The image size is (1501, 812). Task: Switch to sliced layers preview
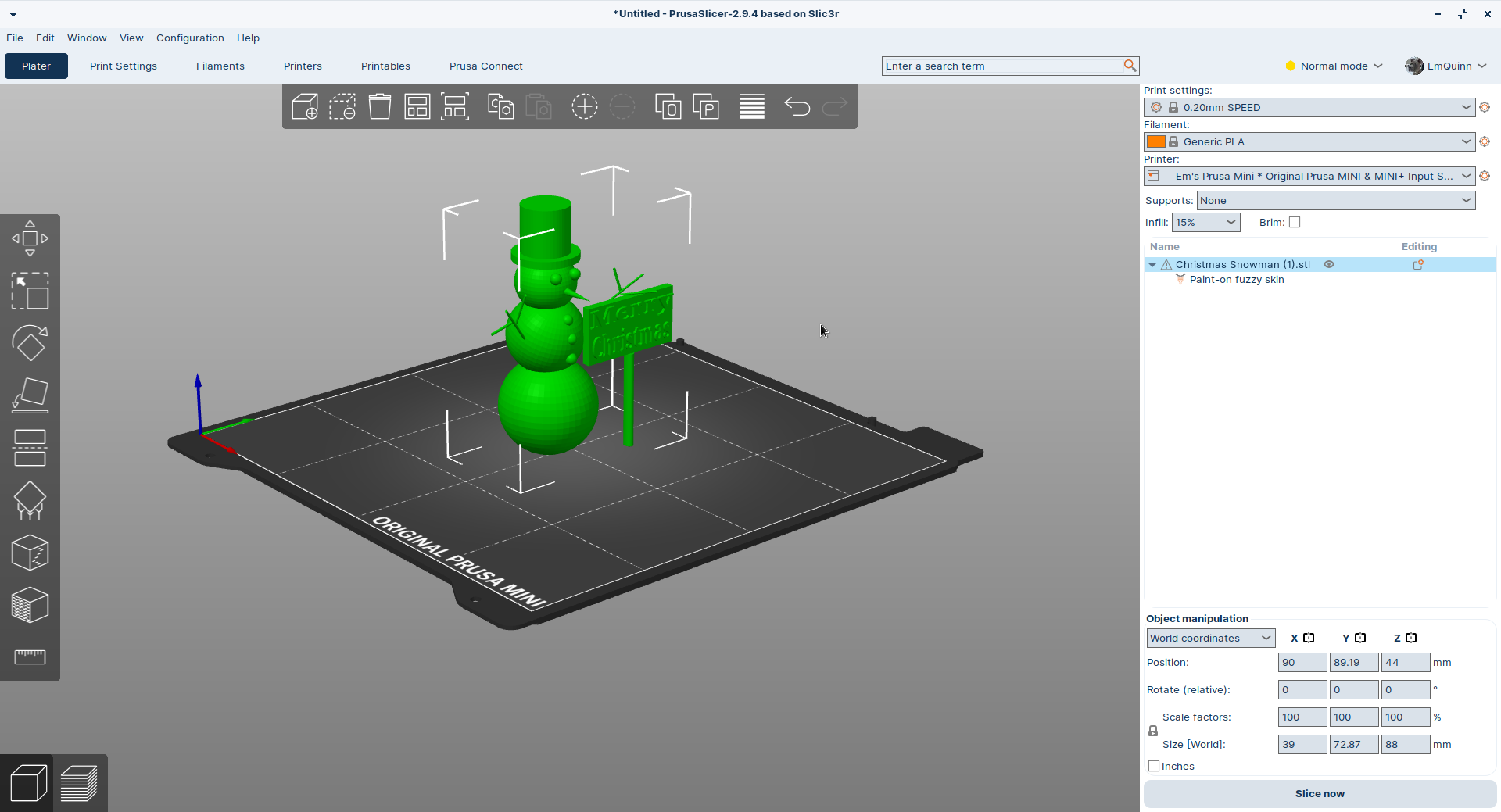point(80,783)
